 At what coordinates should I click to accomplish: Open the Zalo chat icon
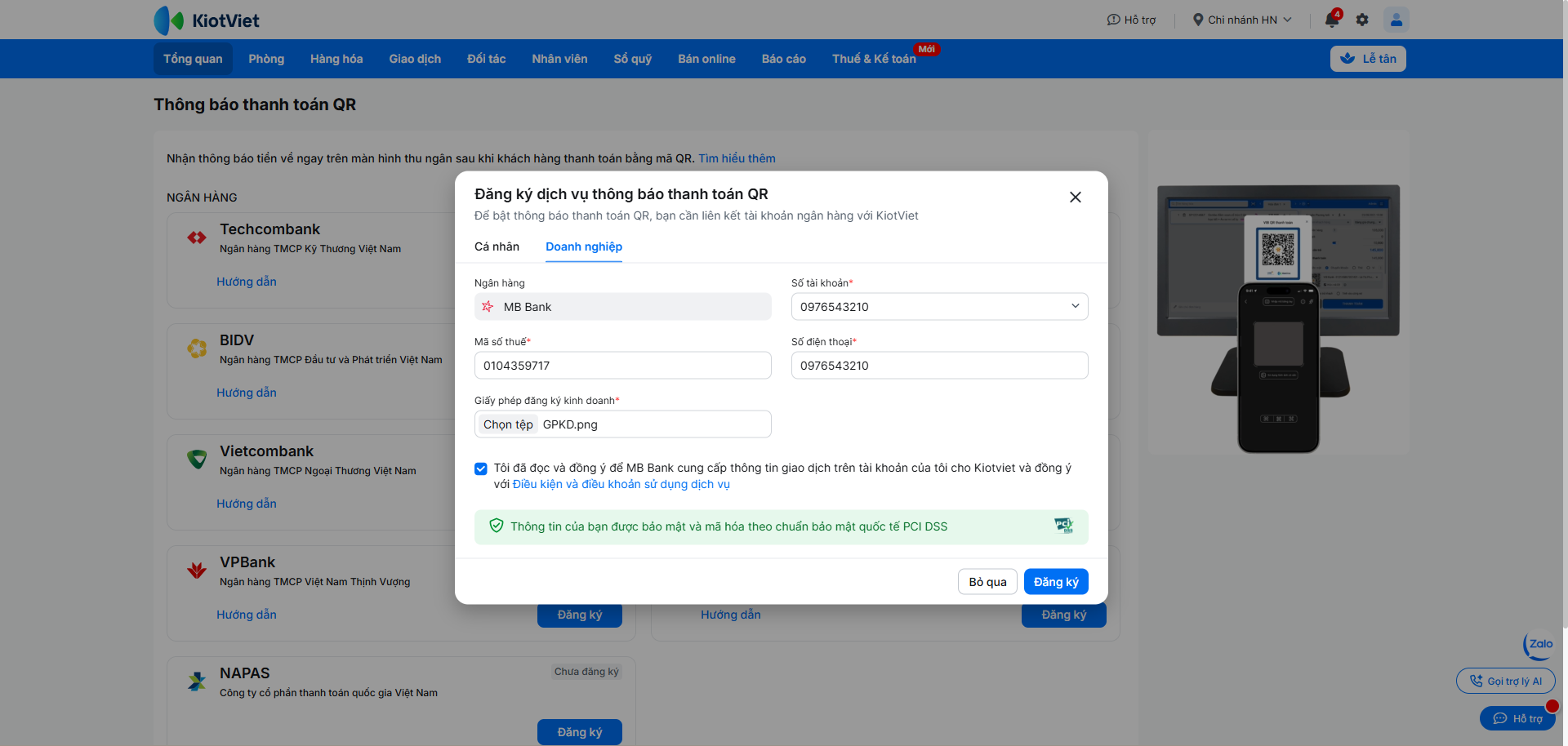pos(1539,645)
